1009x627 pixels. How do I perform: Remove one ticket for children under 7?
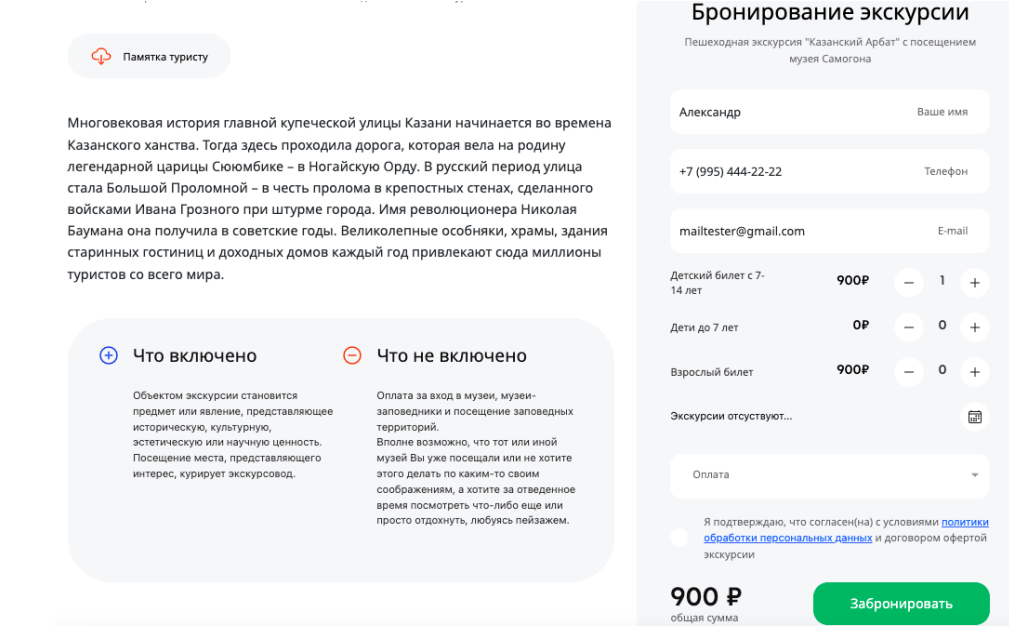click(908, 327)
